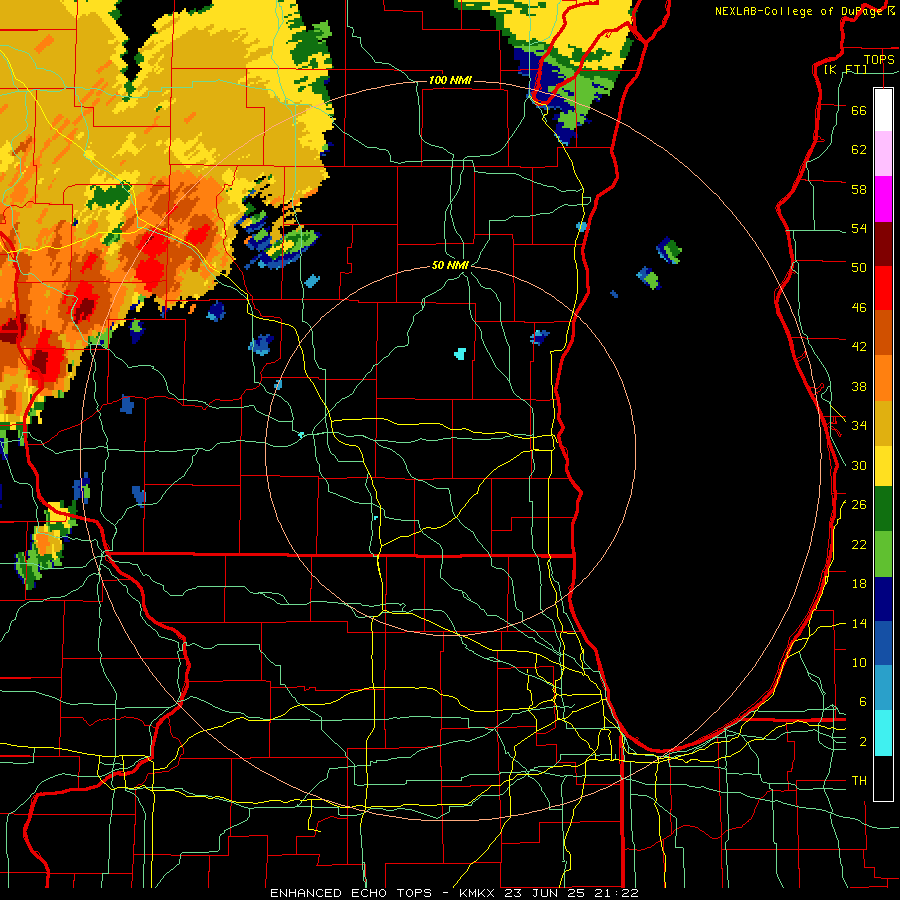Screen dimensions: 900x900
Task: Click the 18 legend label
Action: coord(859,584)
